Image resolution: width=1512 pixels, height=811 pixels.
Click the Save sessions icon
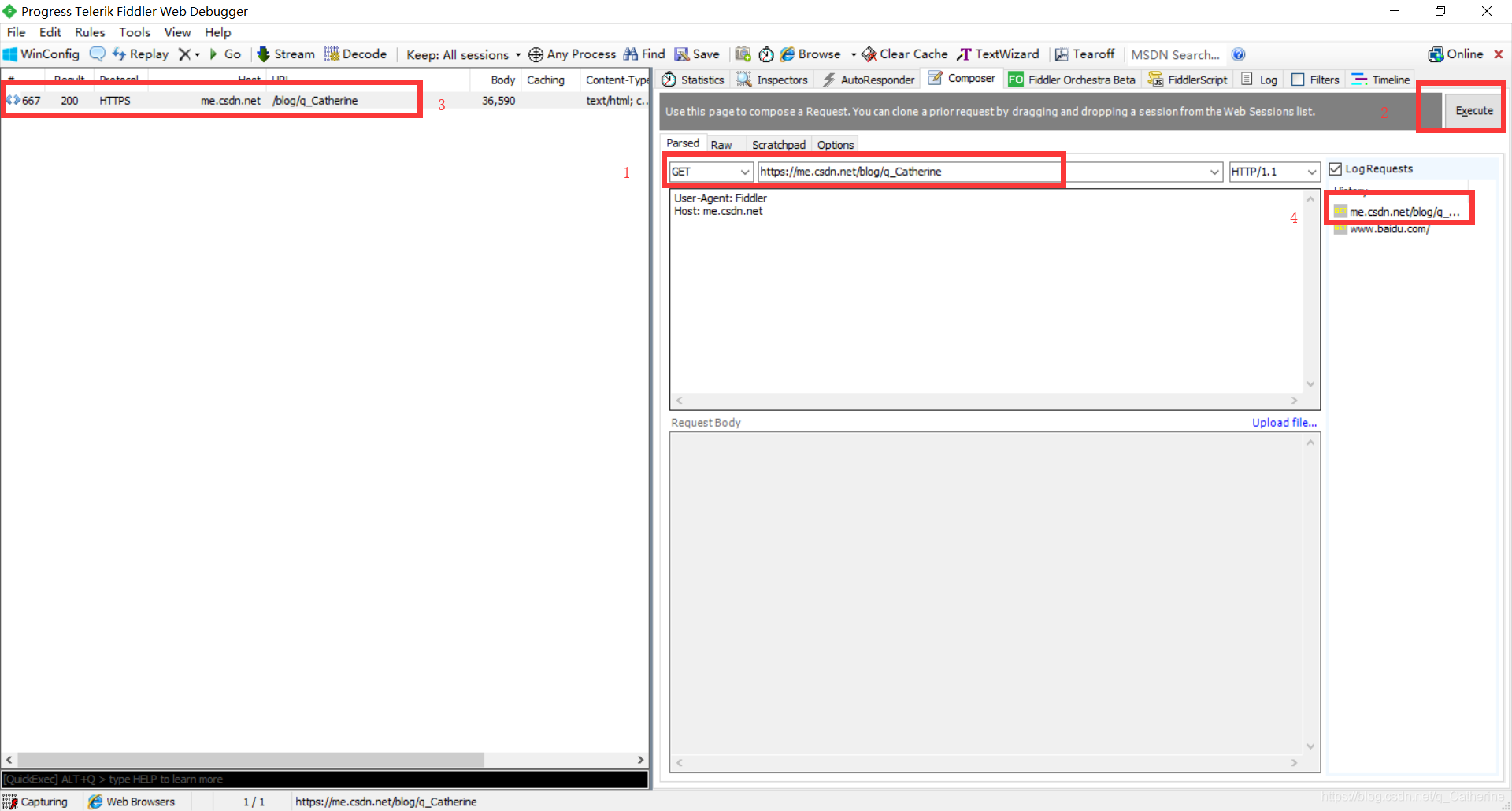[696, 54]
